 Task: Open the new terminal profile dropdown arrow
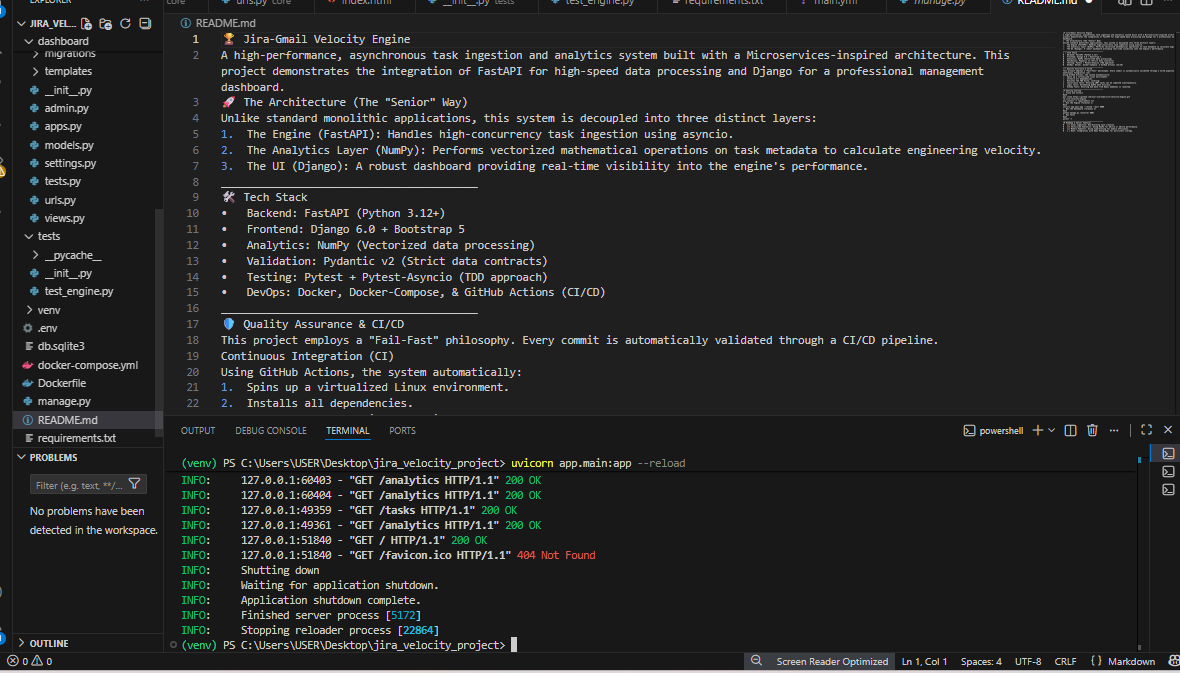pyautogui.click(x=1051, y=430)
